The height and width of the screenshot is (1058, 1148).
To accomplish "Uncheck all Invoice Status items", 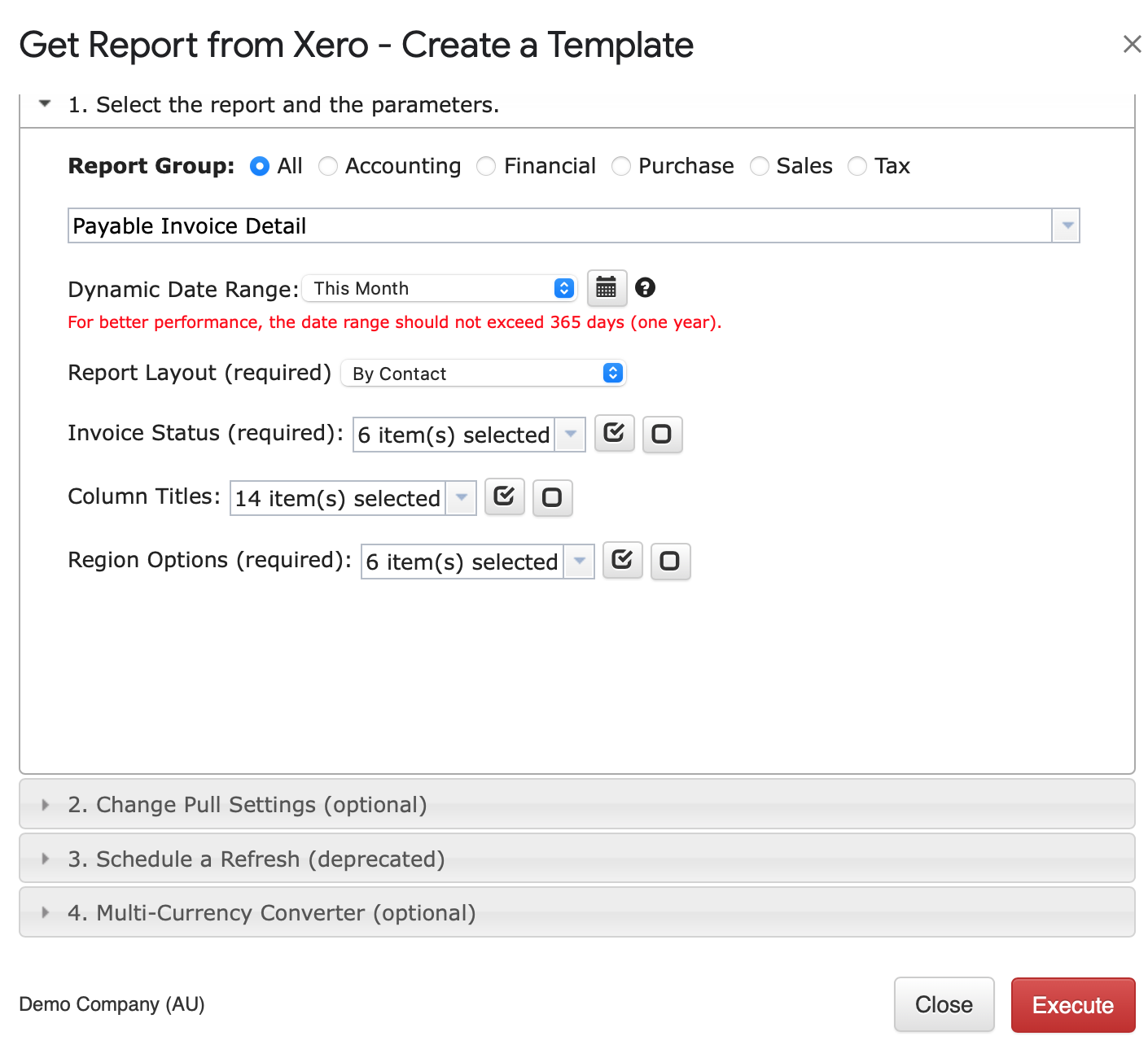I will point(662,434).
